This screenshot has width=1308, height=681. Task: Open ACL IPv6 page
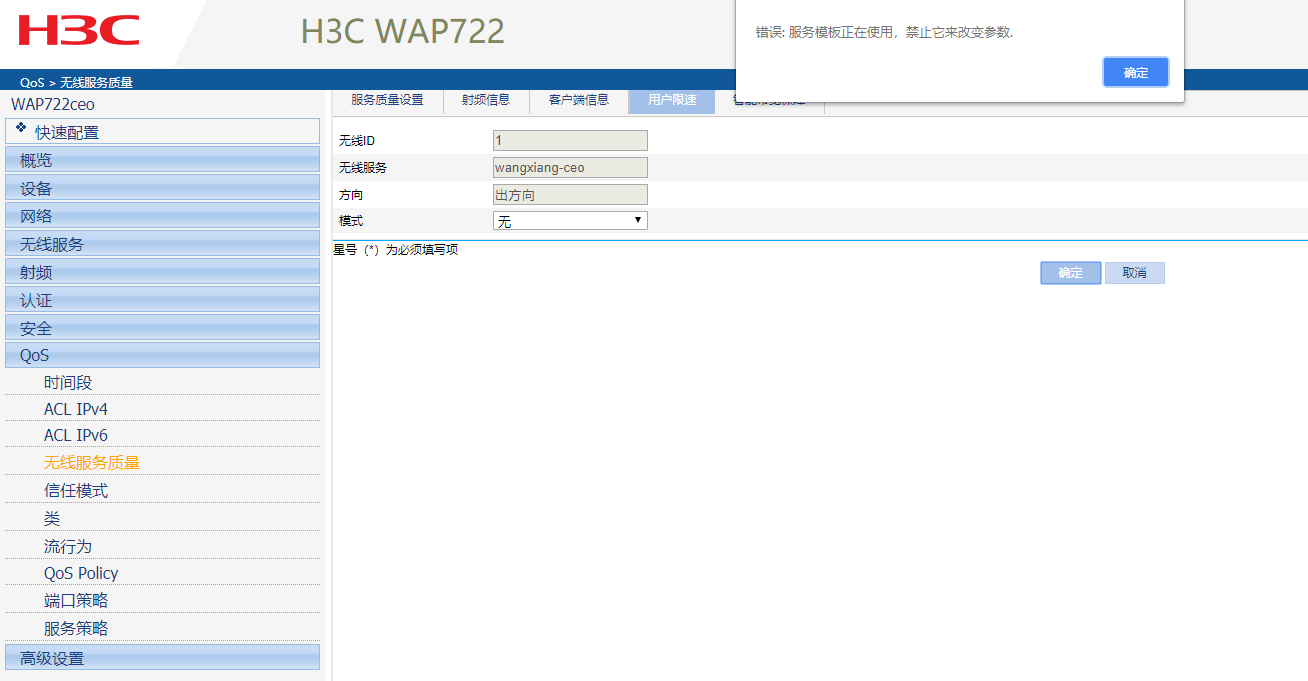(76, 435)
